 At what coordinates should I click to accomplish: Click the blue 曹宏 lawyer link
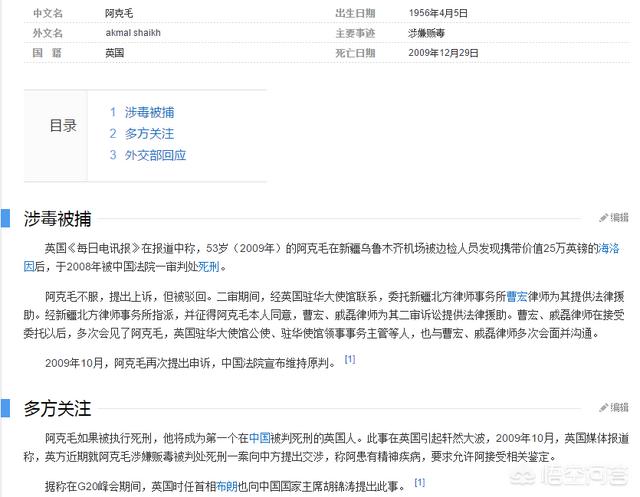tap(517, 297)
